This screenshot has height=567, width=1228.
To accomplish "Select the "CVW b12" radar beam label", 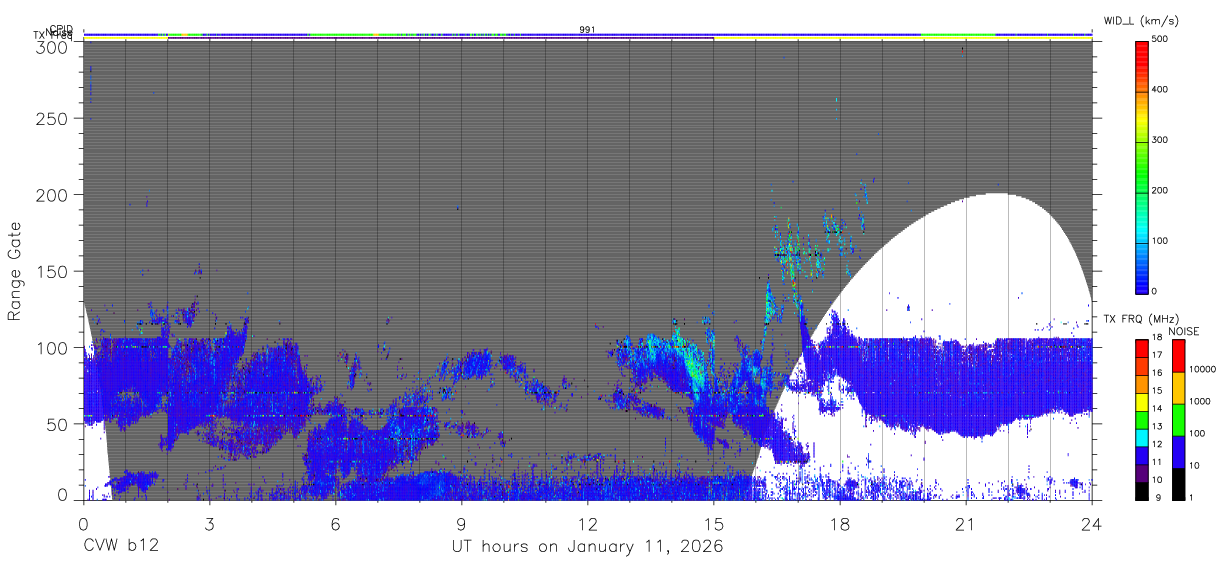I will tap(120, 547).
